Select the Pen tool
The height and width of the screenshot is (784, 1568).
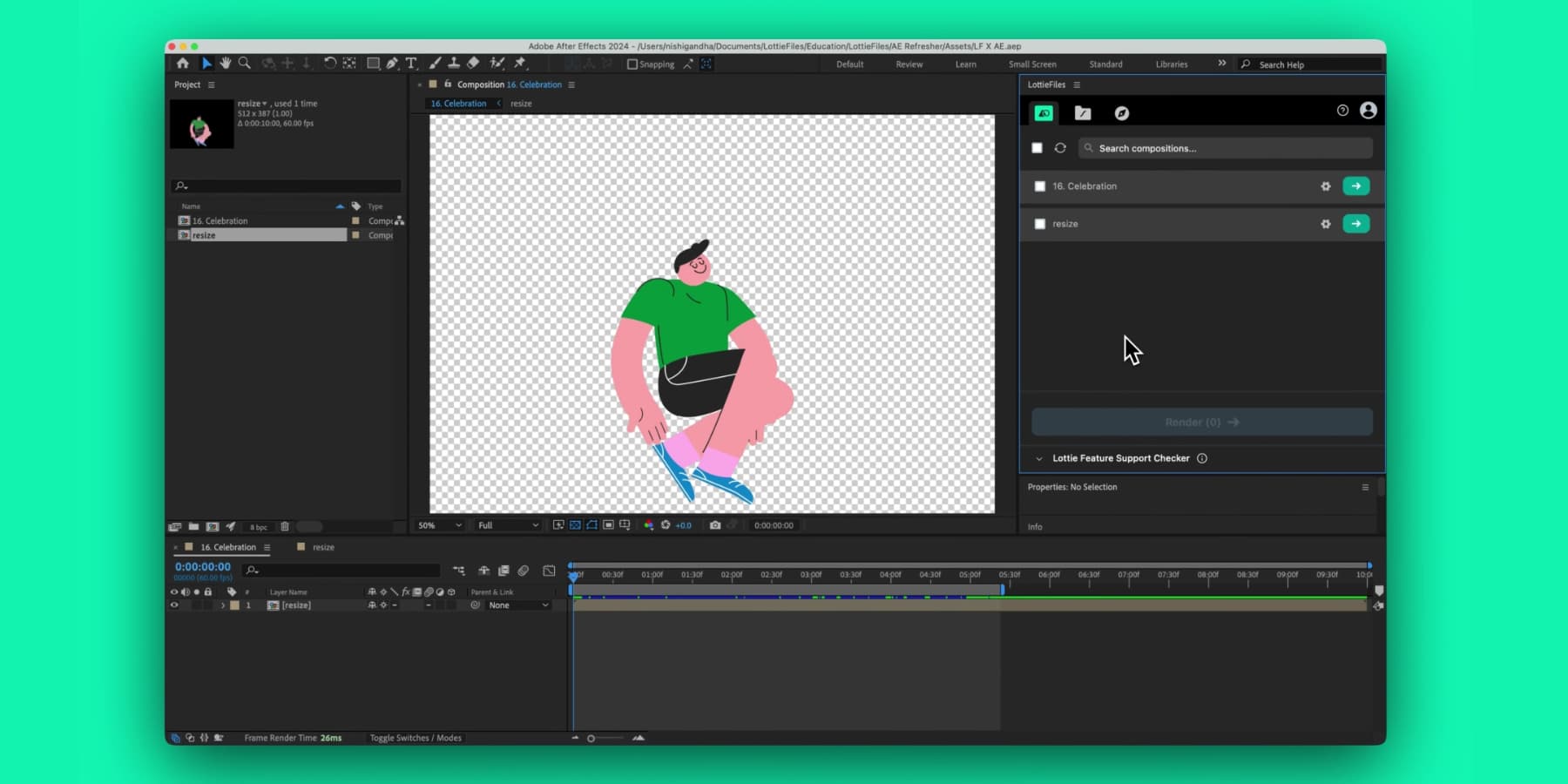[392, 64]
